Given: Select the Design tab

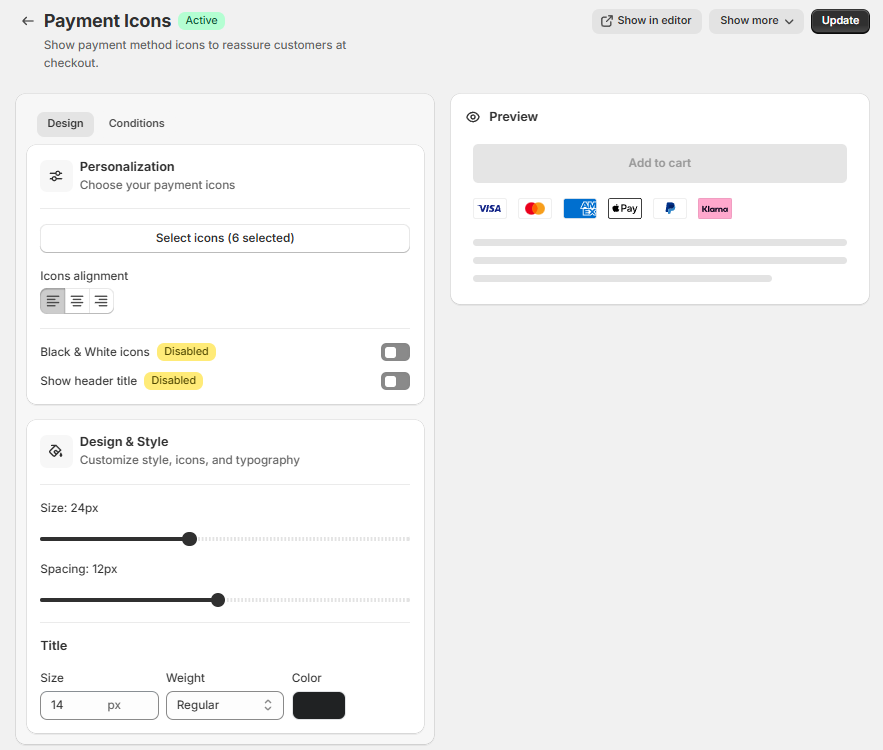Looking at the screenshot, I should click(x=65, y=124).
